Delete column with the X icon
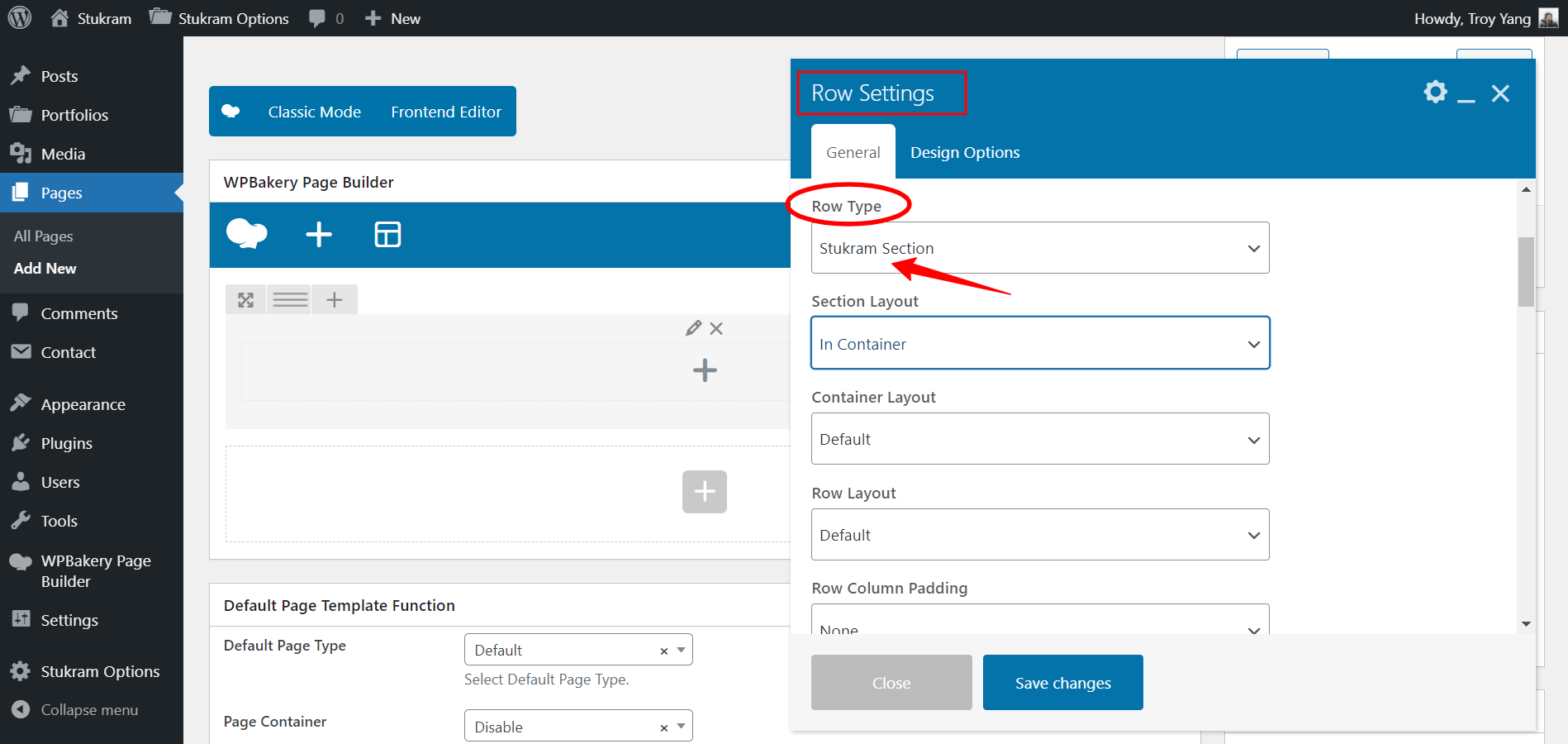The width and height of the screenshot is (1568, 744). pyautogui.click(x=716, y=328)
